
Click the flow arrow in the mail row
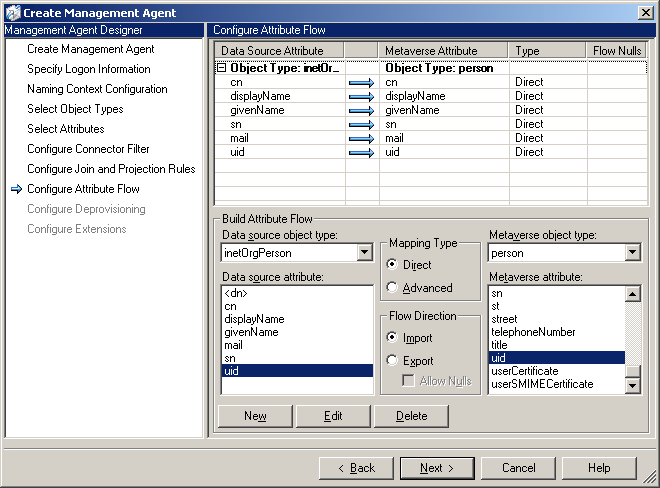pyautogui.click(x=362, y=139)
